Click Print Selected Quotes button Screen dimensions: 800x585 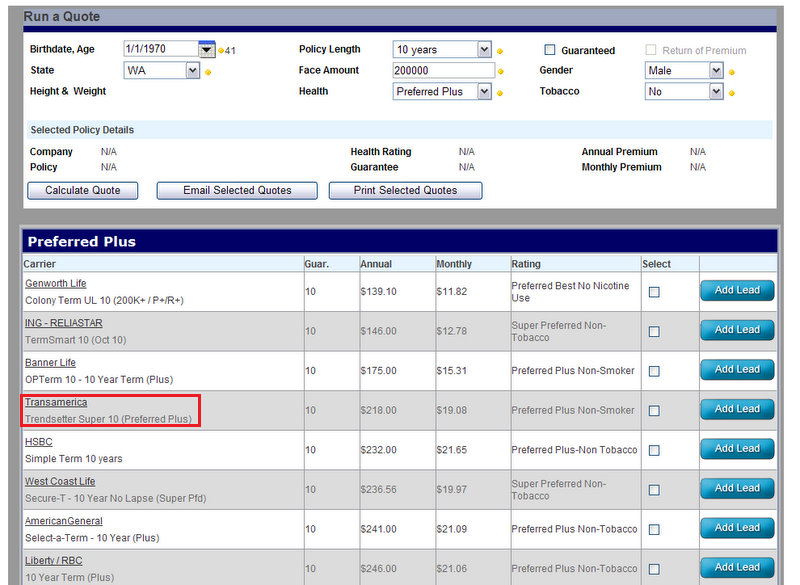(x=406, y=190)
